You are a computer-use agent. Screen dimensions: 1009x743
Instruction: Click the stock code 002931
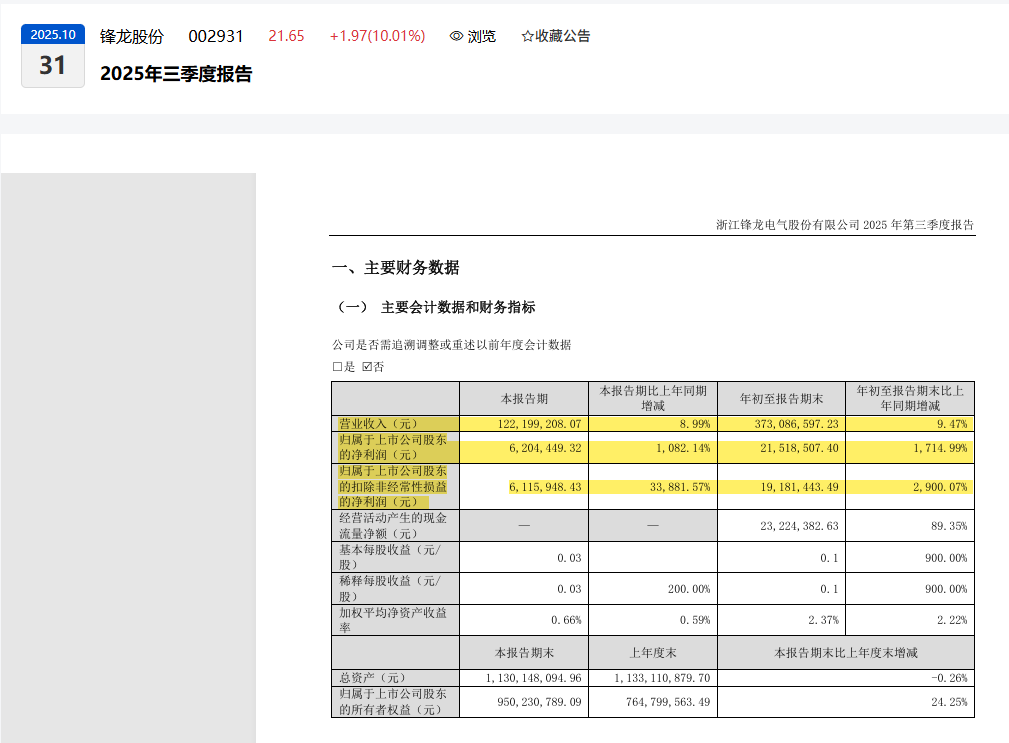click(216, 36)
